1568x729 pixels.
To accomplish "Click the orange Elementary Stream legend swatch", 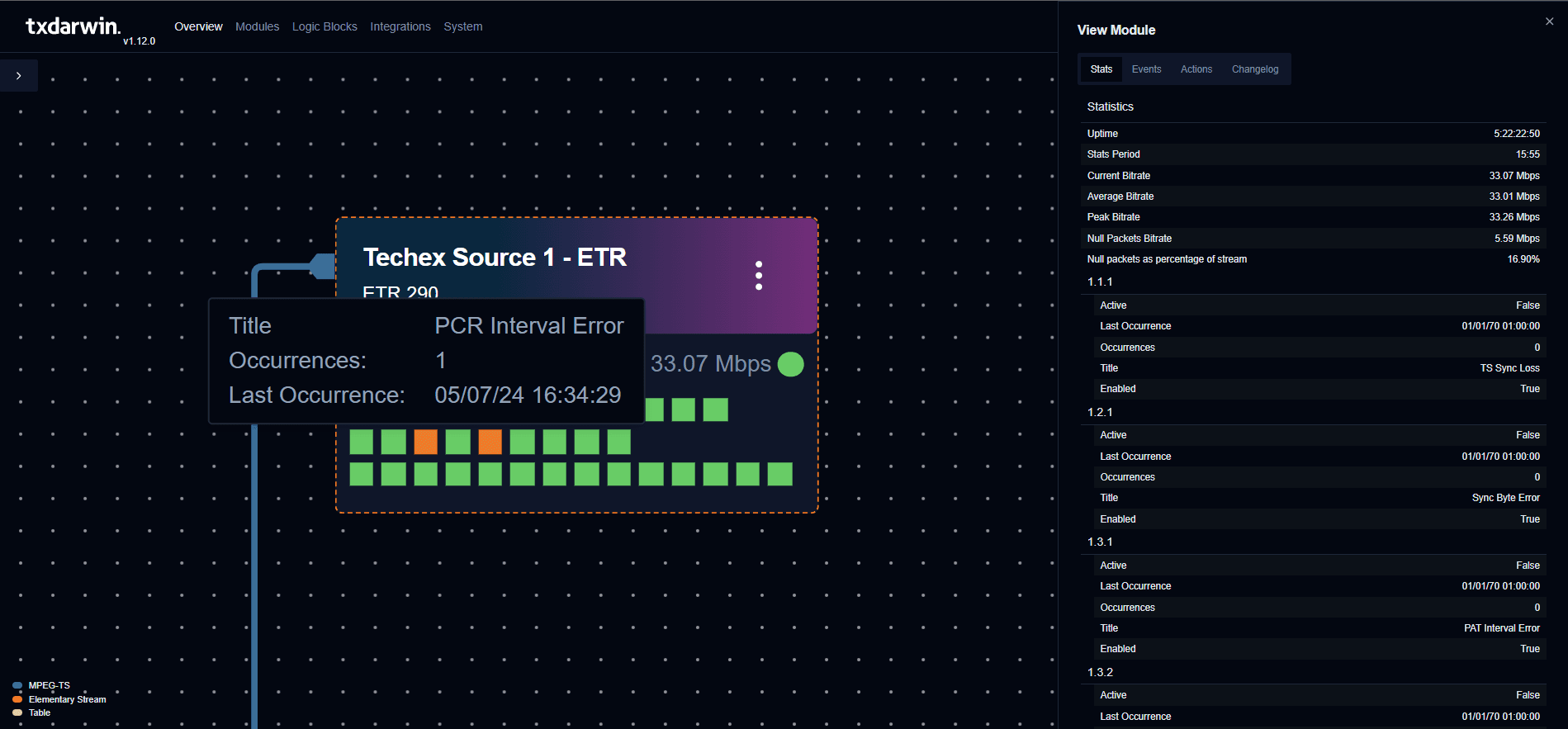I will pyautogui.click(x=17, y=699).
